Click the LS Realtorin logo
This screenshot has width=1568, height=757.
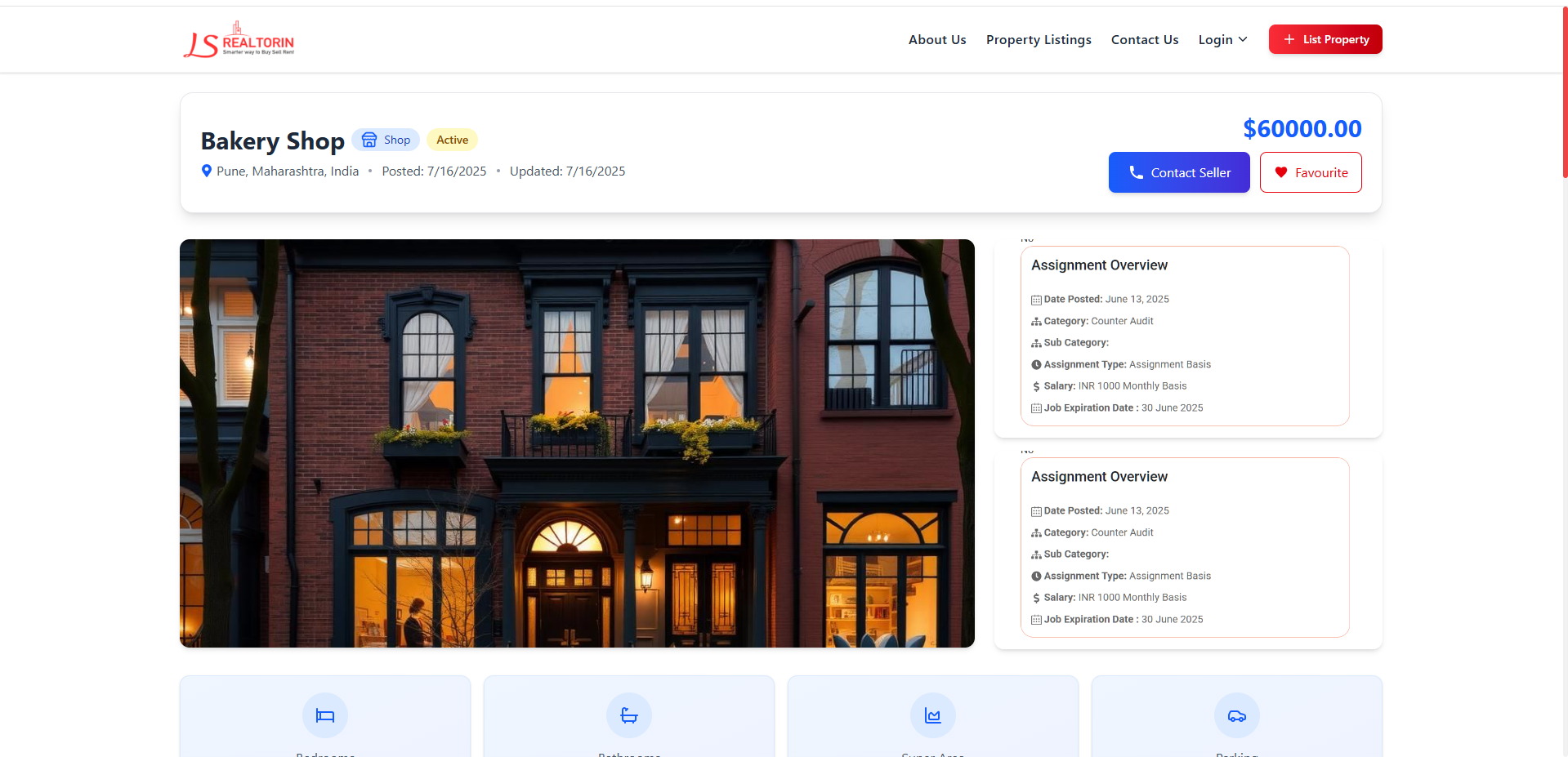(239, 40)
